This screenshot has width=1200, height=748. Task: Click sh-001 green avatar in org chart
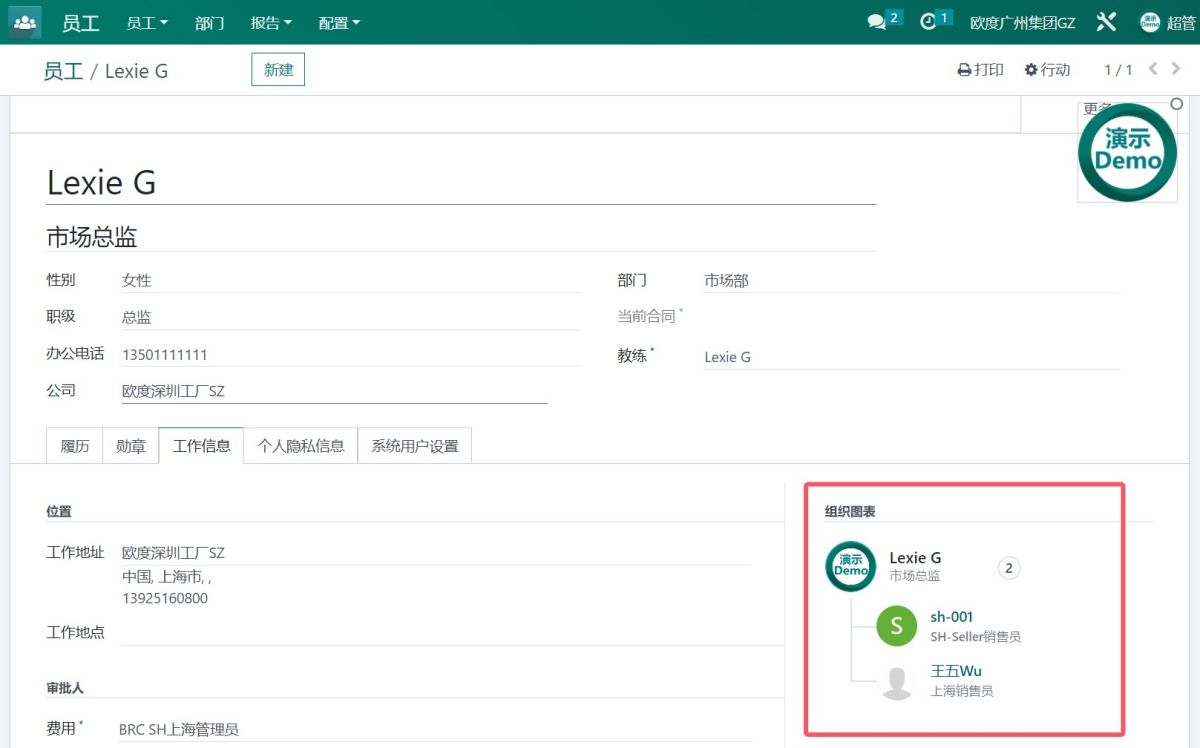tap(896, 626)
